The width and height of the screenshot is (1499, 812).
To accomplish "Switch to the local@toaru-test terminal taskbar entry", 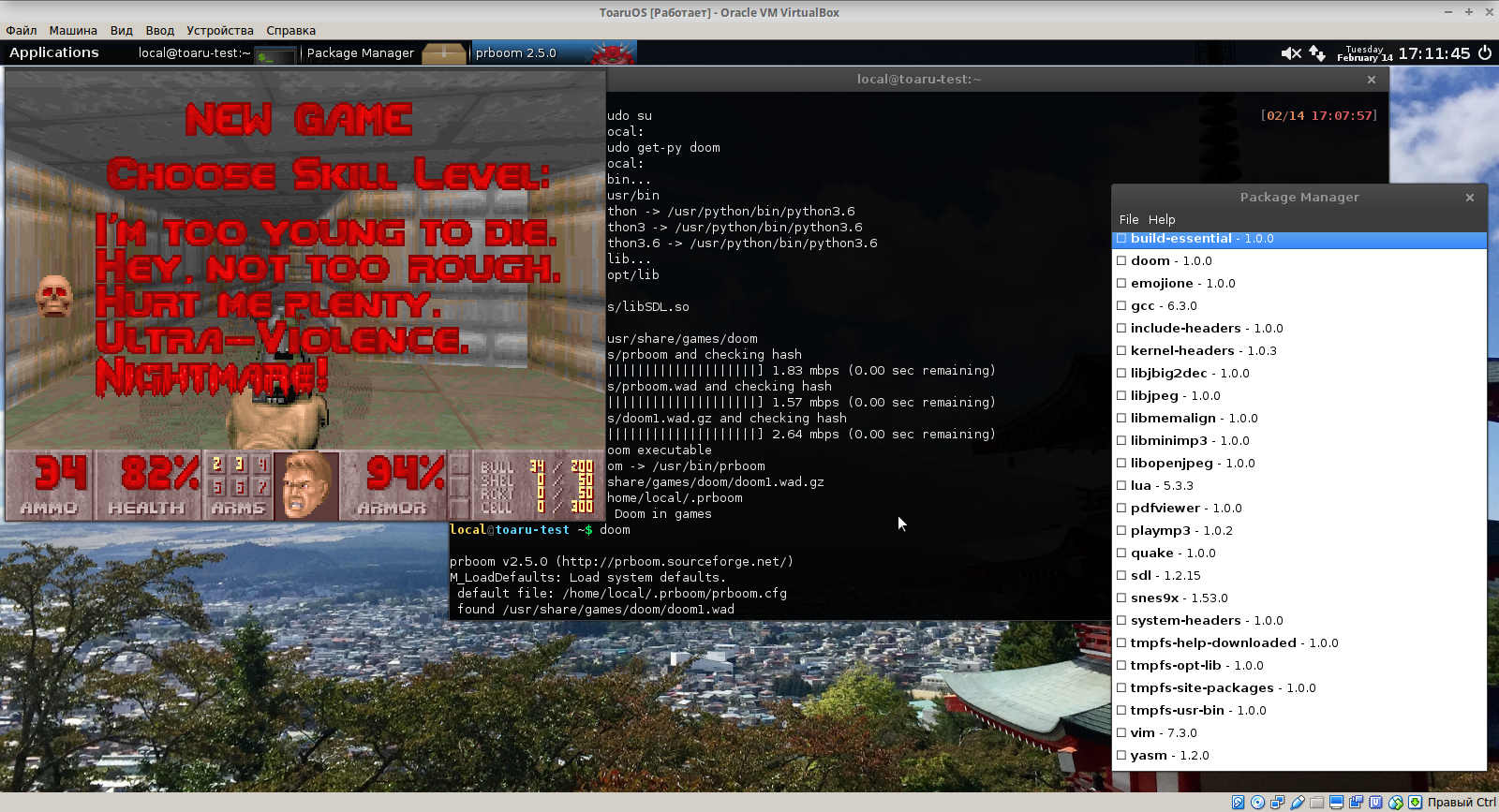I will click(x=217, y=53).
